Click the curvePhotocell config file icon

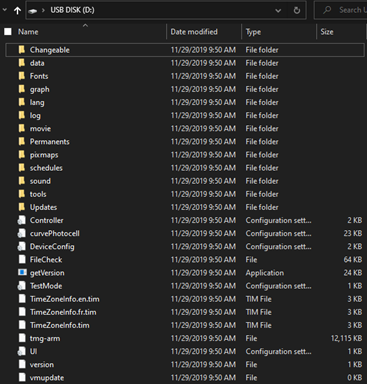point(22,233)
